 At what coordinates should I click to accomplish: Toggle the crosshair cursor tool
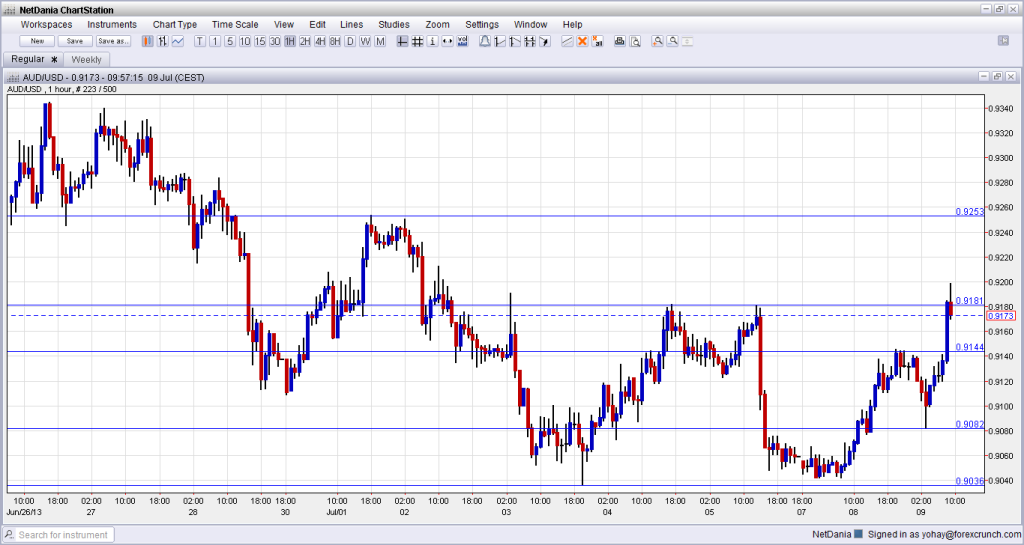click(402, 41)
